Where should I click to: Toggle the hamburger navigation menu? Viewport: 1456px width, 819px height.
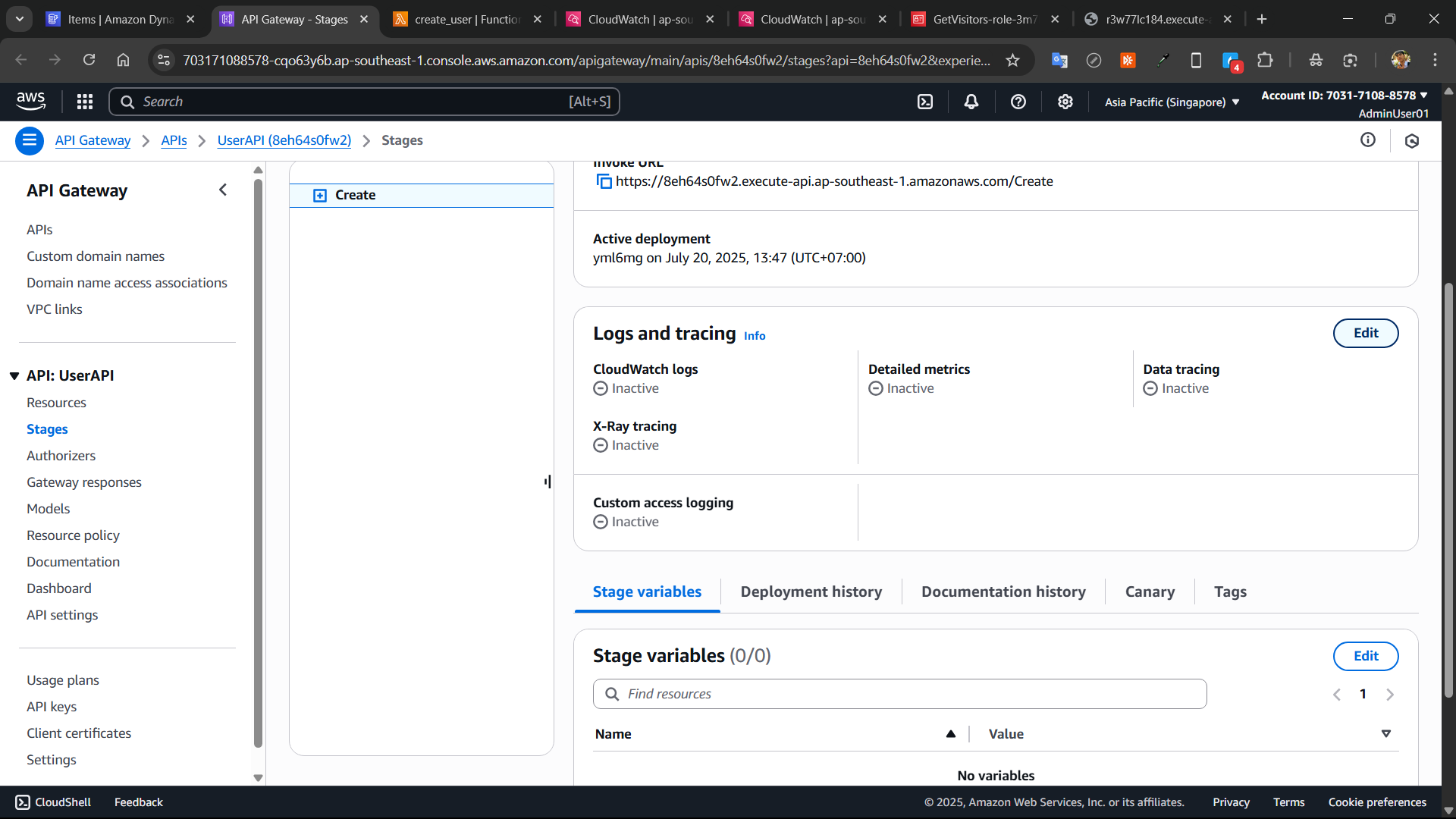30,140
